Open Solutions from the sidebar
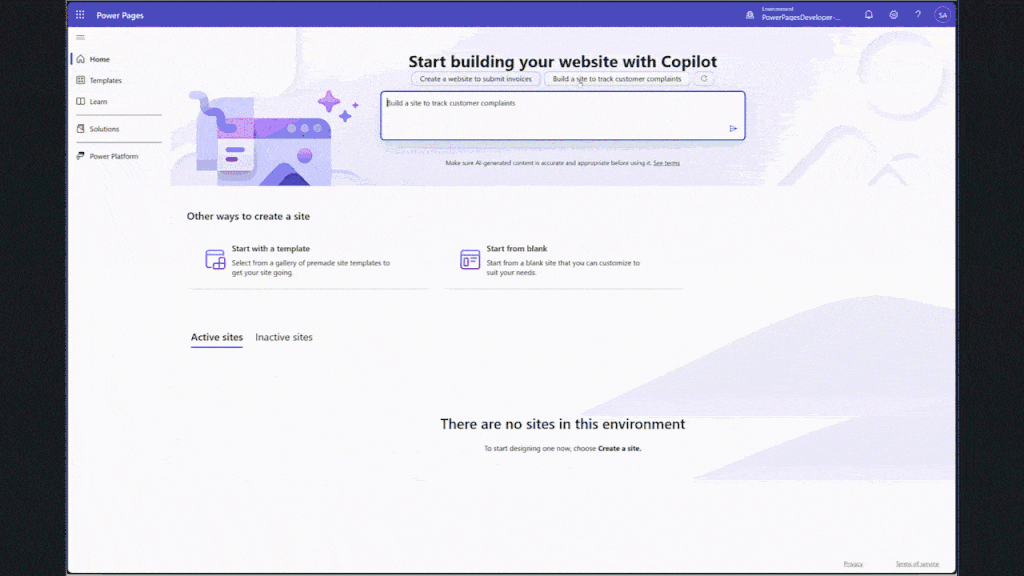 coord(104,128)
